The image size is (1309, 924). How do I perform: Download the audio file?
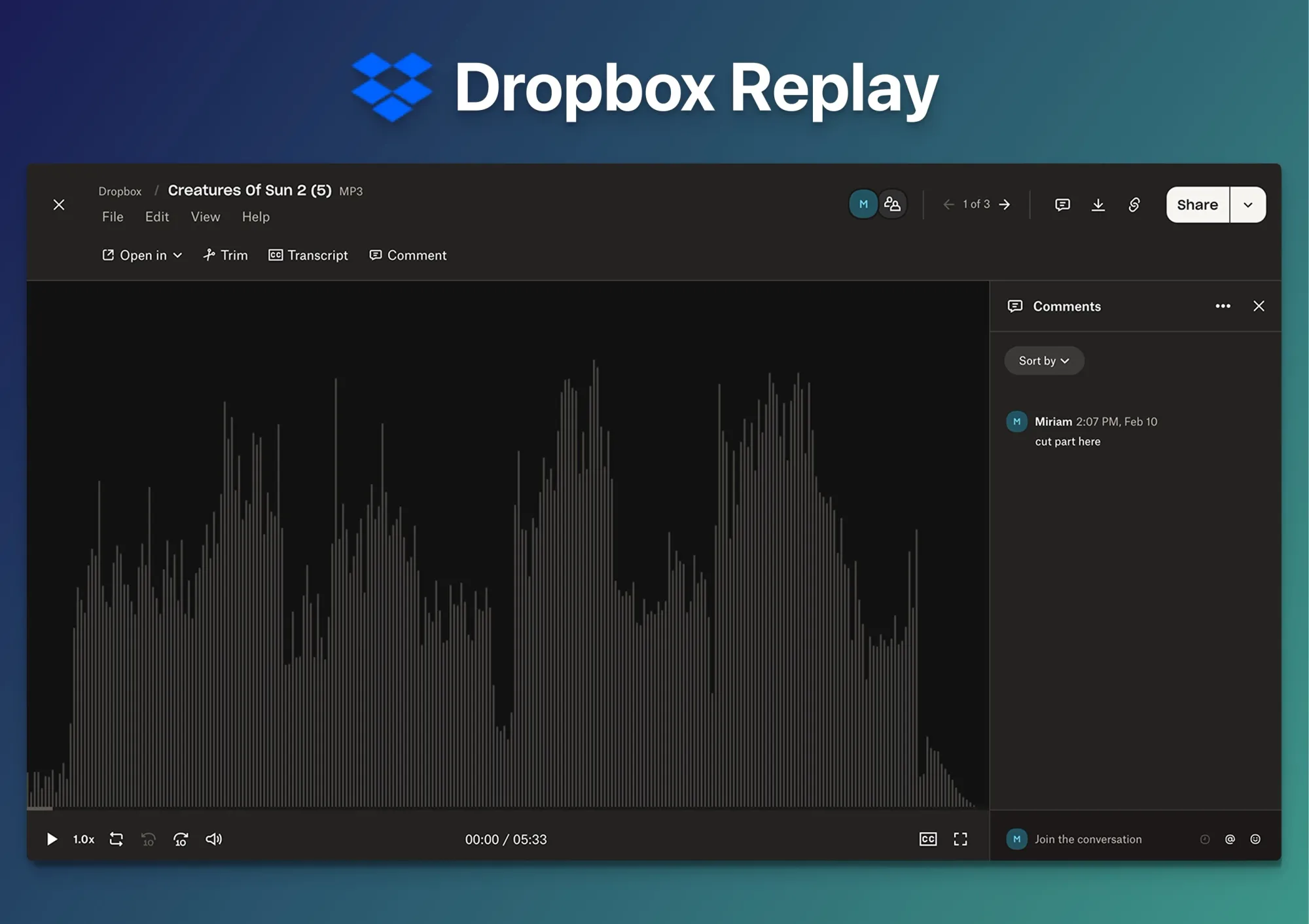coord(1098,204)
